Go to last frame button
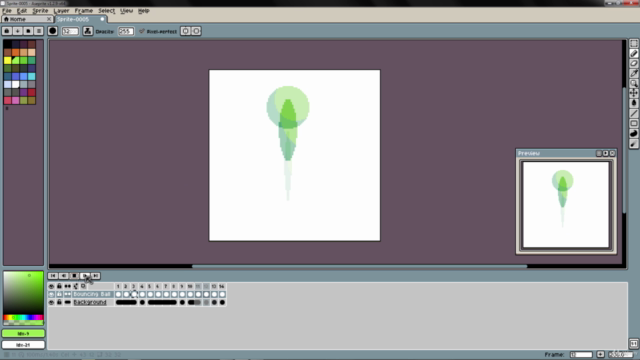The height and width of the screenshot is (360, 640). pos(96,276)
